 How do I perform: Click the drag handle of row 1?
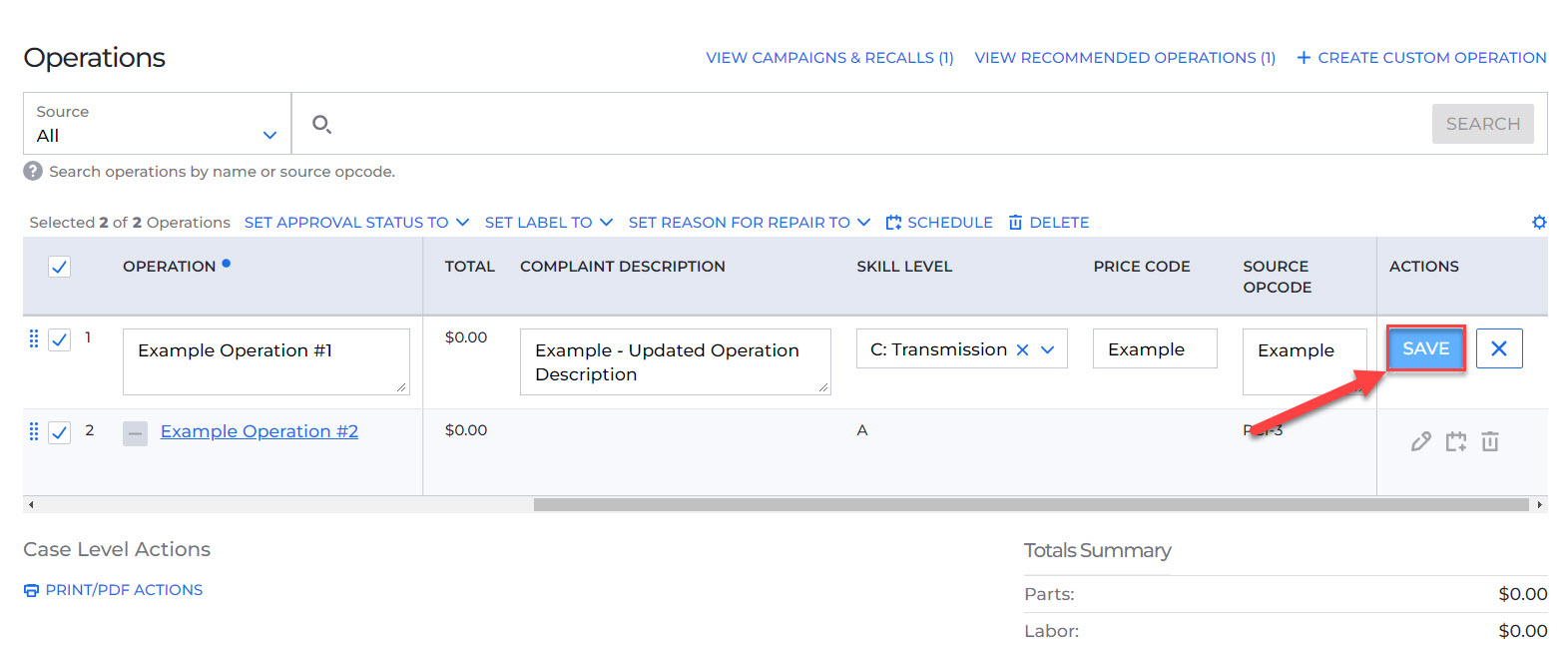click(x=34, y=338)
